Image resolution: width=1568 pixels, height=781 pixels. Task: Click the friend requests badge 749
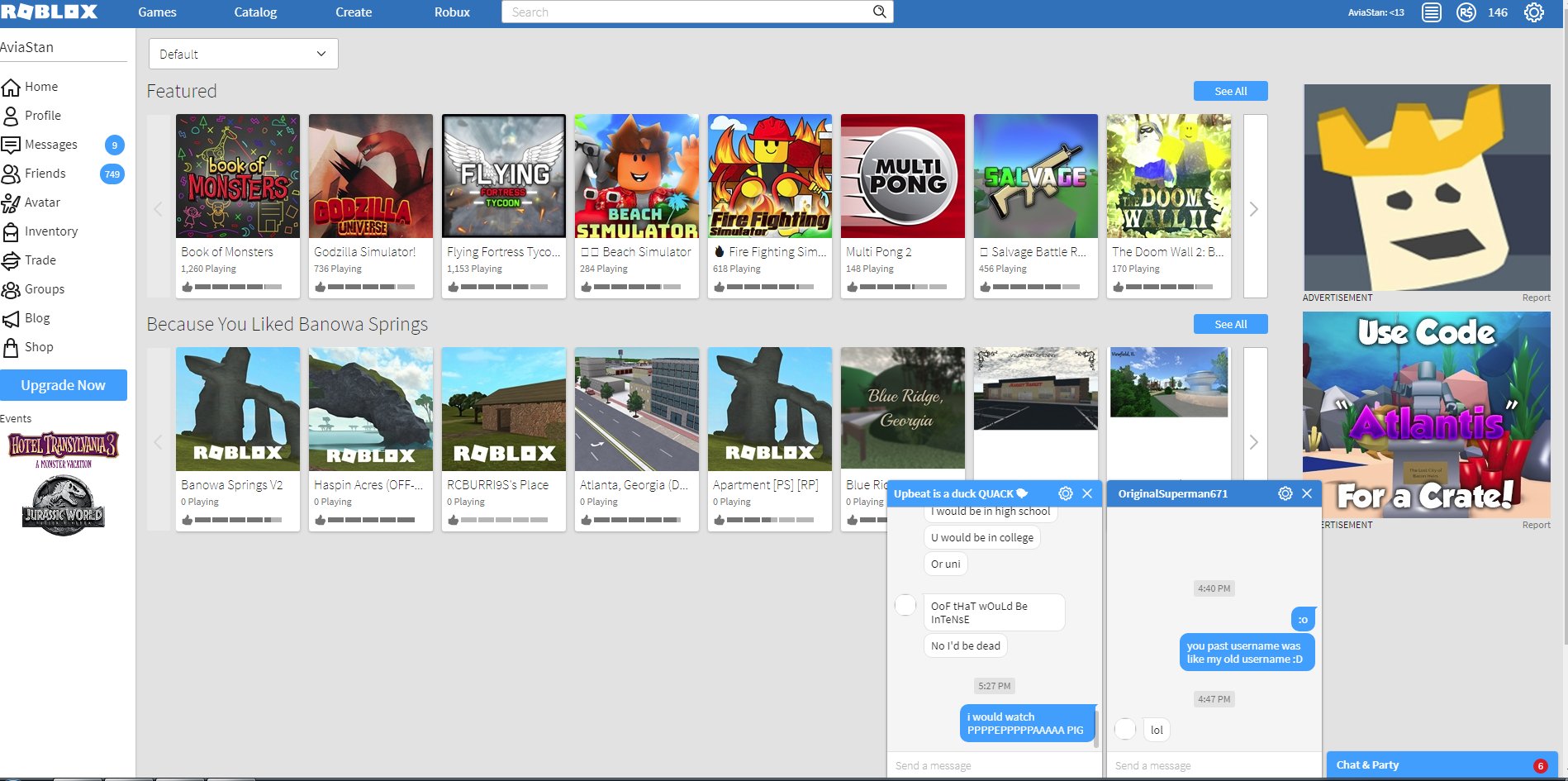[112, 174]
